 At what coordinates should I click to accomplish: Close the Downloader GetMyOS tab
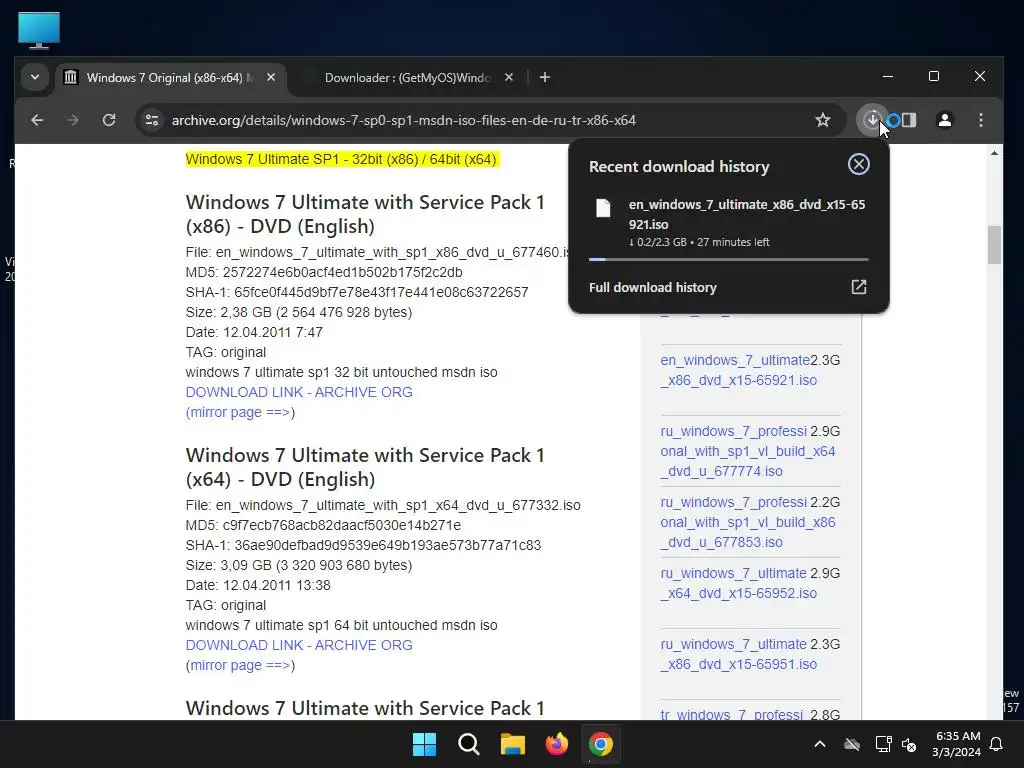click(x=509, y=78)
